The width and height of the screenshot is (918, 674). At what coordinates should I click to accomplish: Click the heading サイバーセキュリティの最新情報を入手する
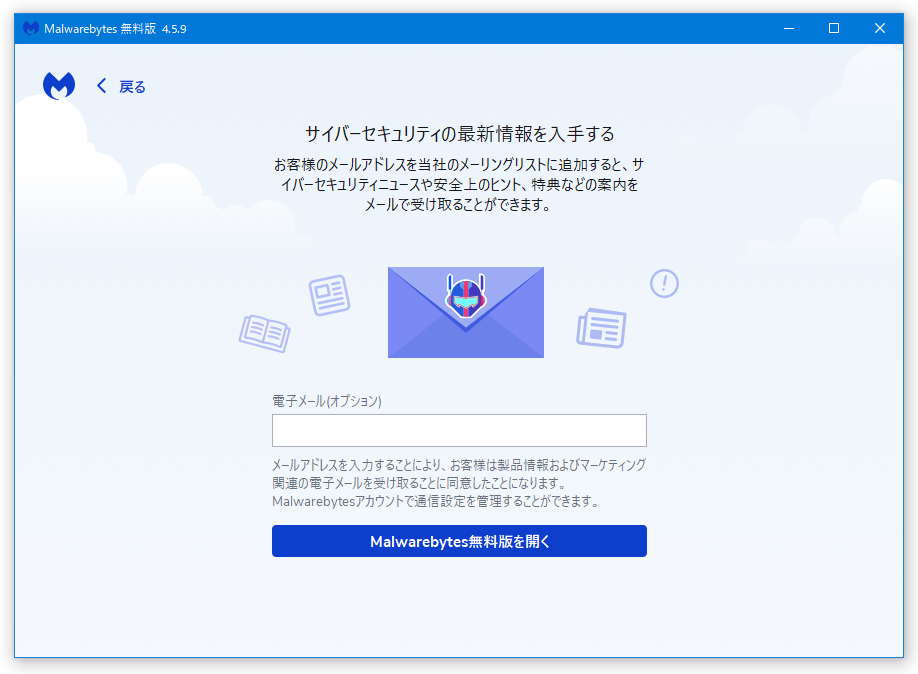tap(460, 134)
